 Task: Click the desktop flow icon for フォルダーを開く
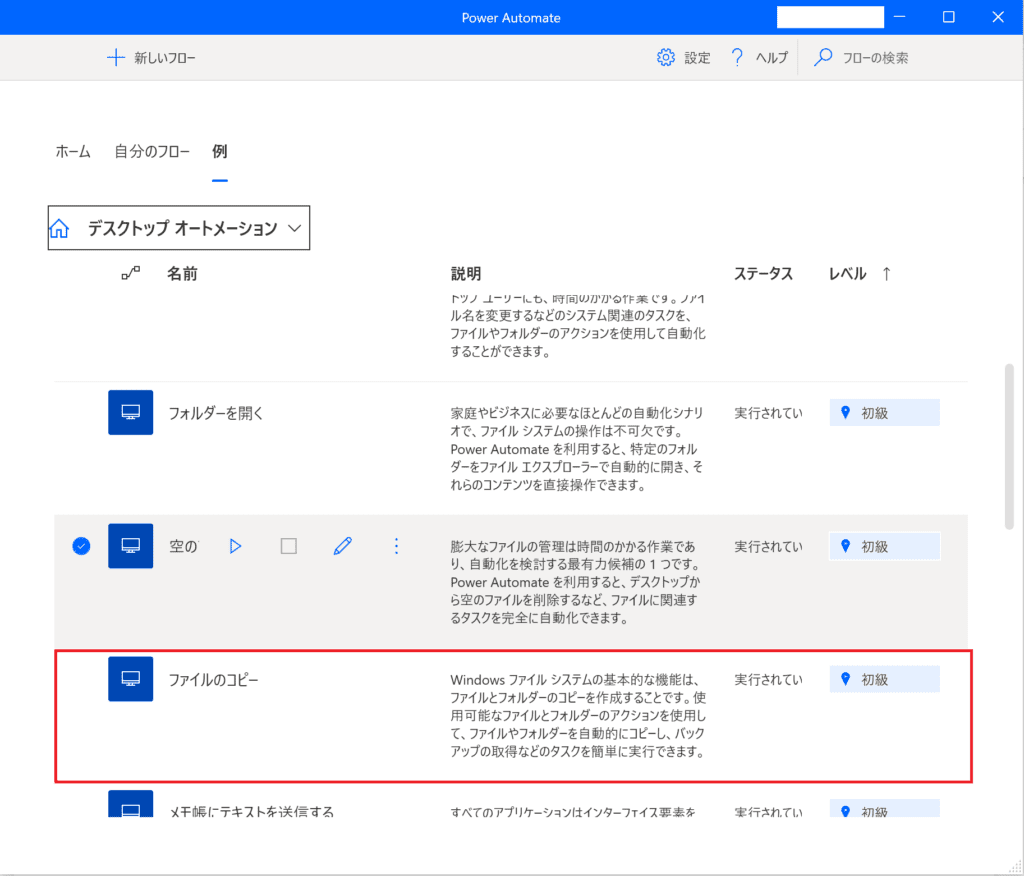pos(130,412)
